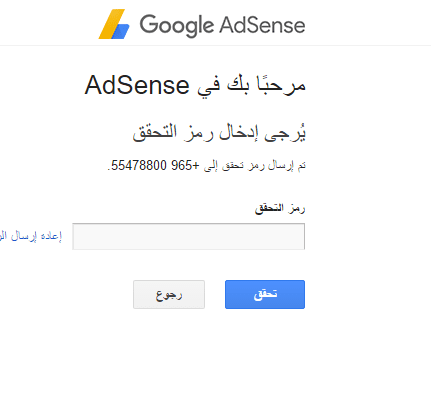Click the AdSense logo icon in header
Viewport: 431px width, 401px height.
pyautogui.click(x=114, y=24)
